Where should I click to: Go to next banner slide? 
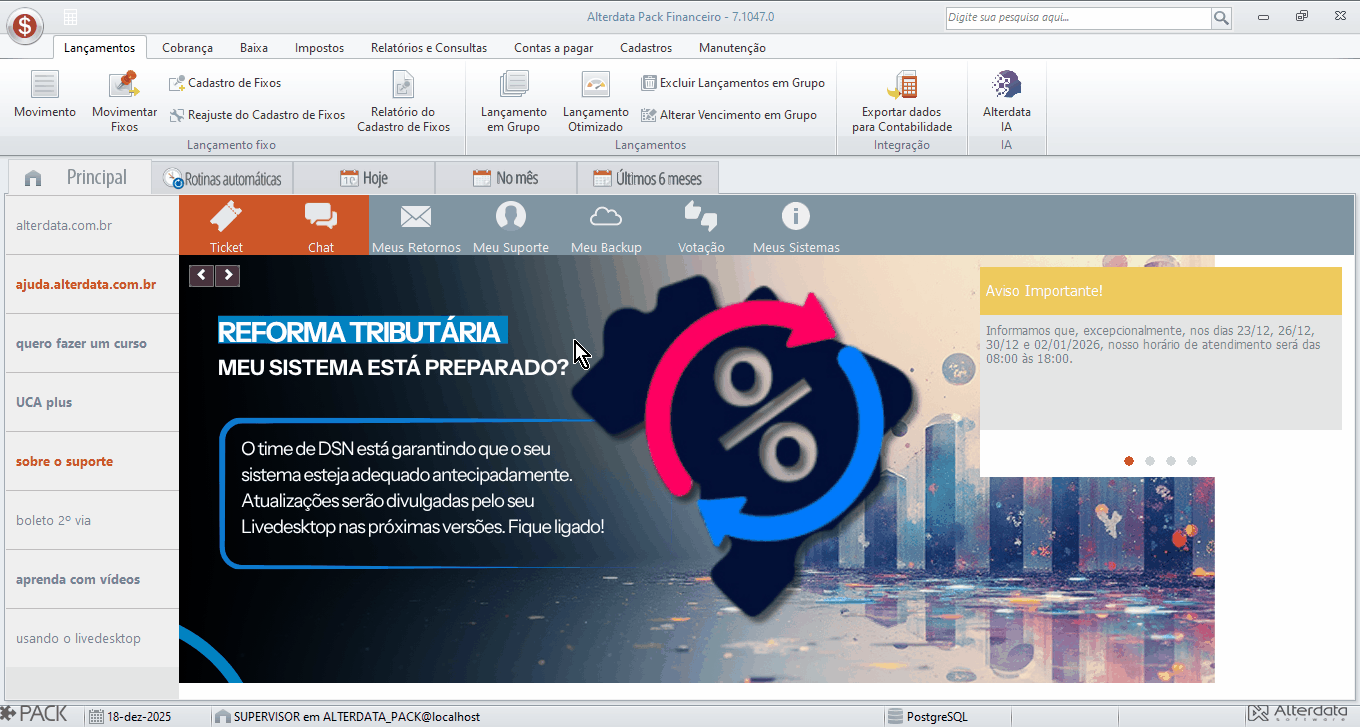point(228,275)
